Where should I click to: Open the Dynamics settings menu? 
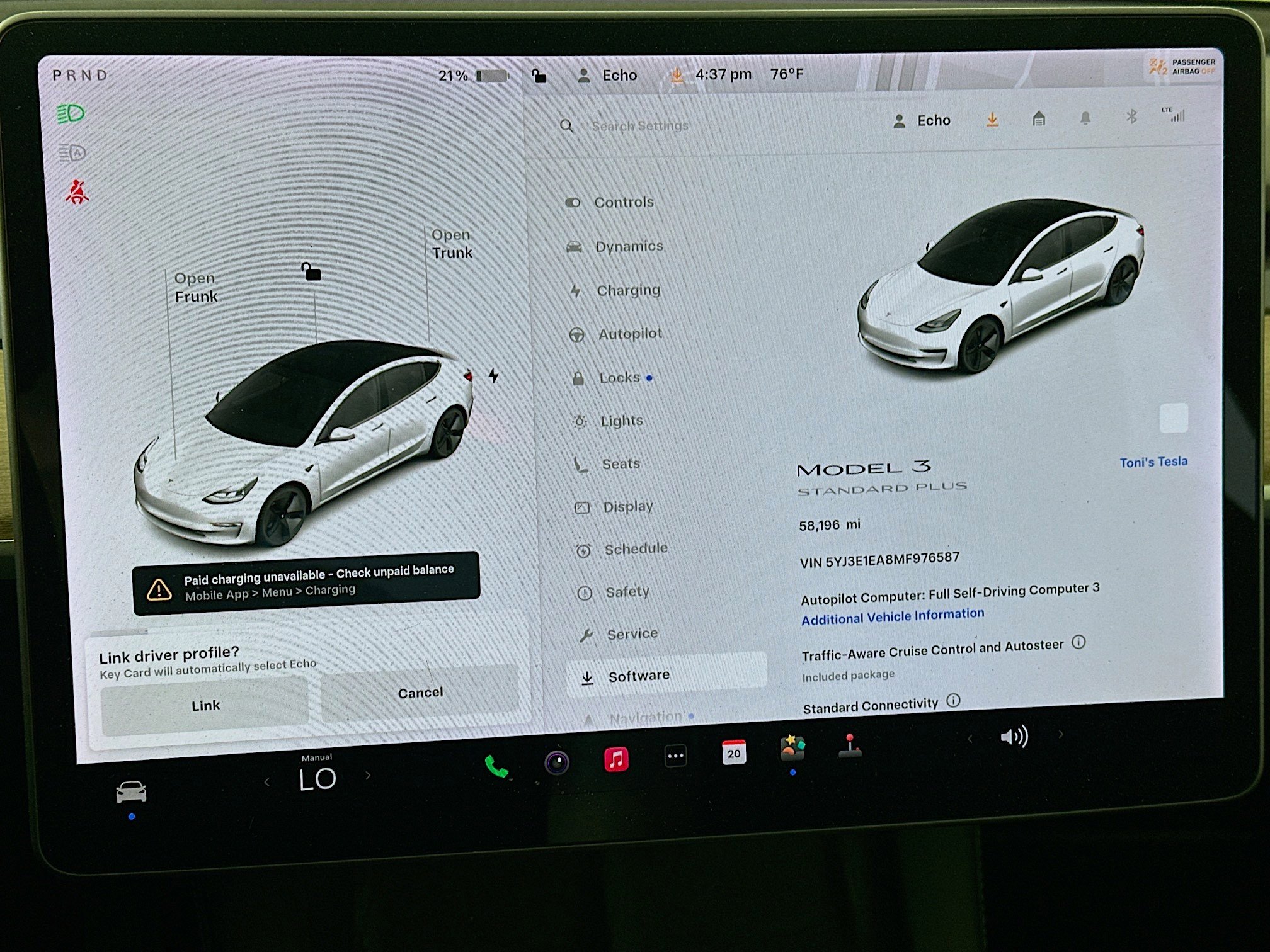pos(615,246)
